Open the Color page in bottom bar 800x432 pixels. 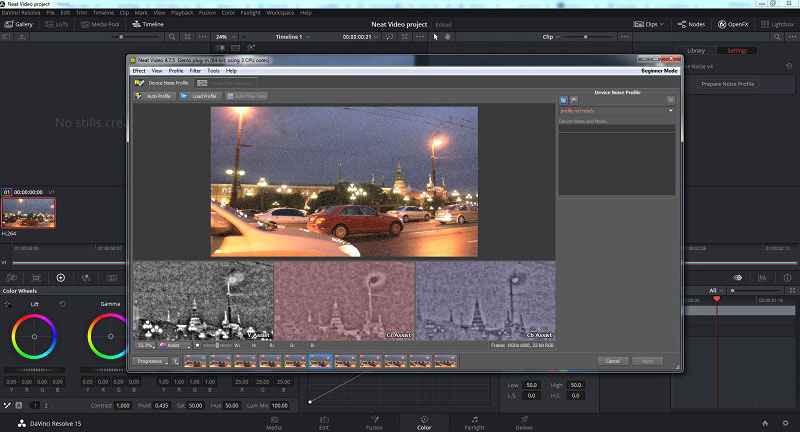(424, 423)
